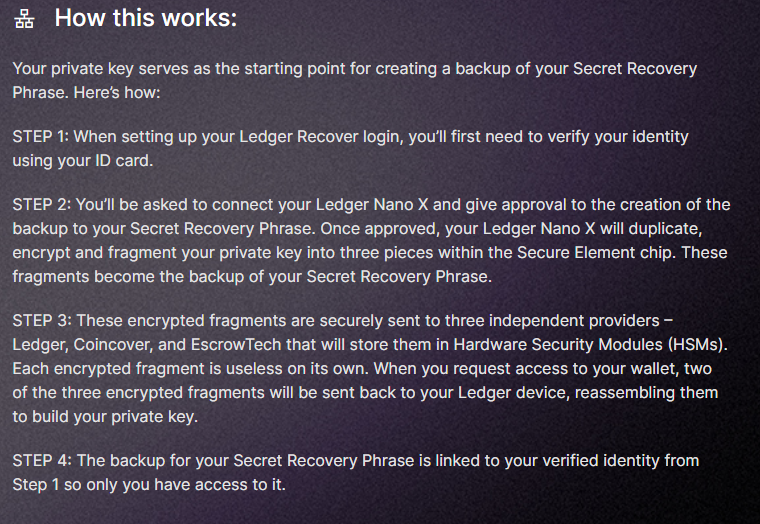Select the 'STEP 4:' label
This screenshot has height=524, width=760.
tap(42, 460)
